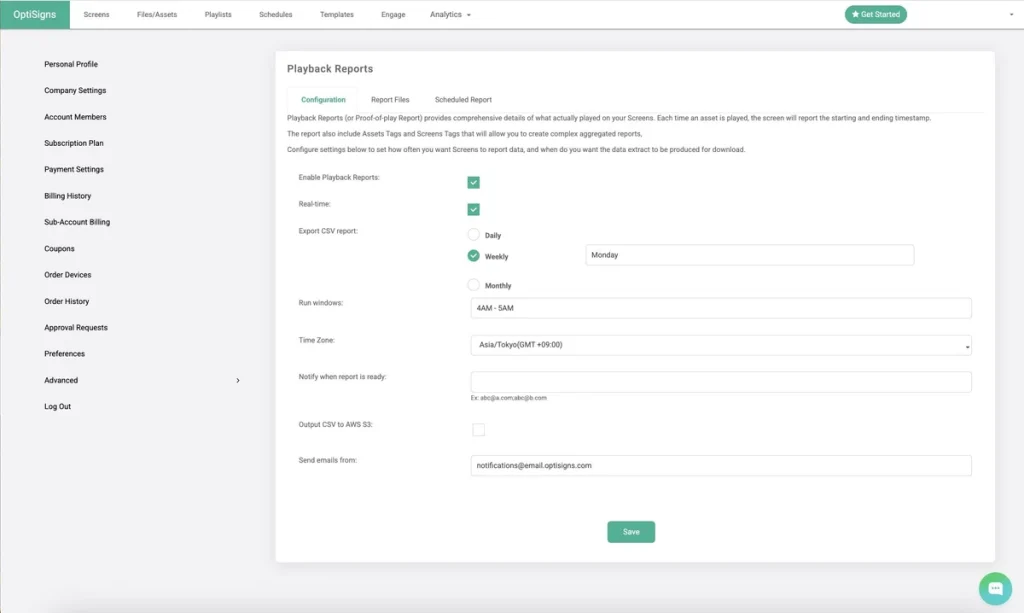
Task: Open the account menu arrow at top right
Action: pyautogui.click(x=1011, y=15)
